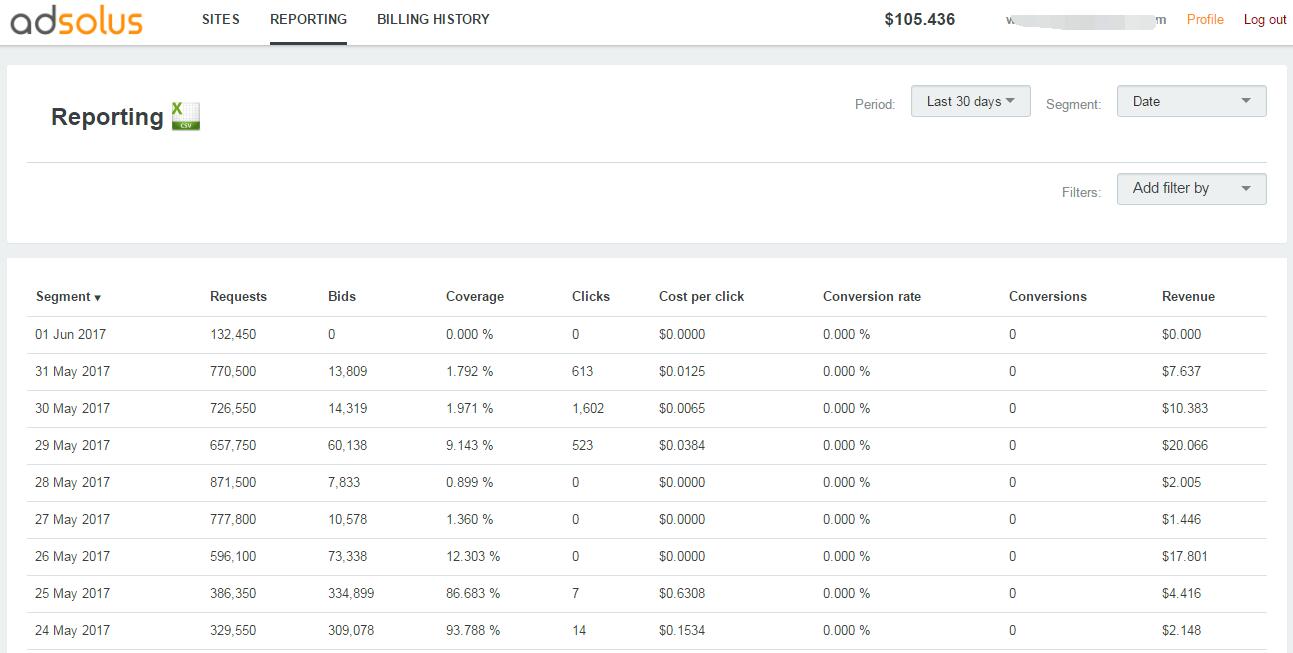Click the Bids column header

(342, 297)
